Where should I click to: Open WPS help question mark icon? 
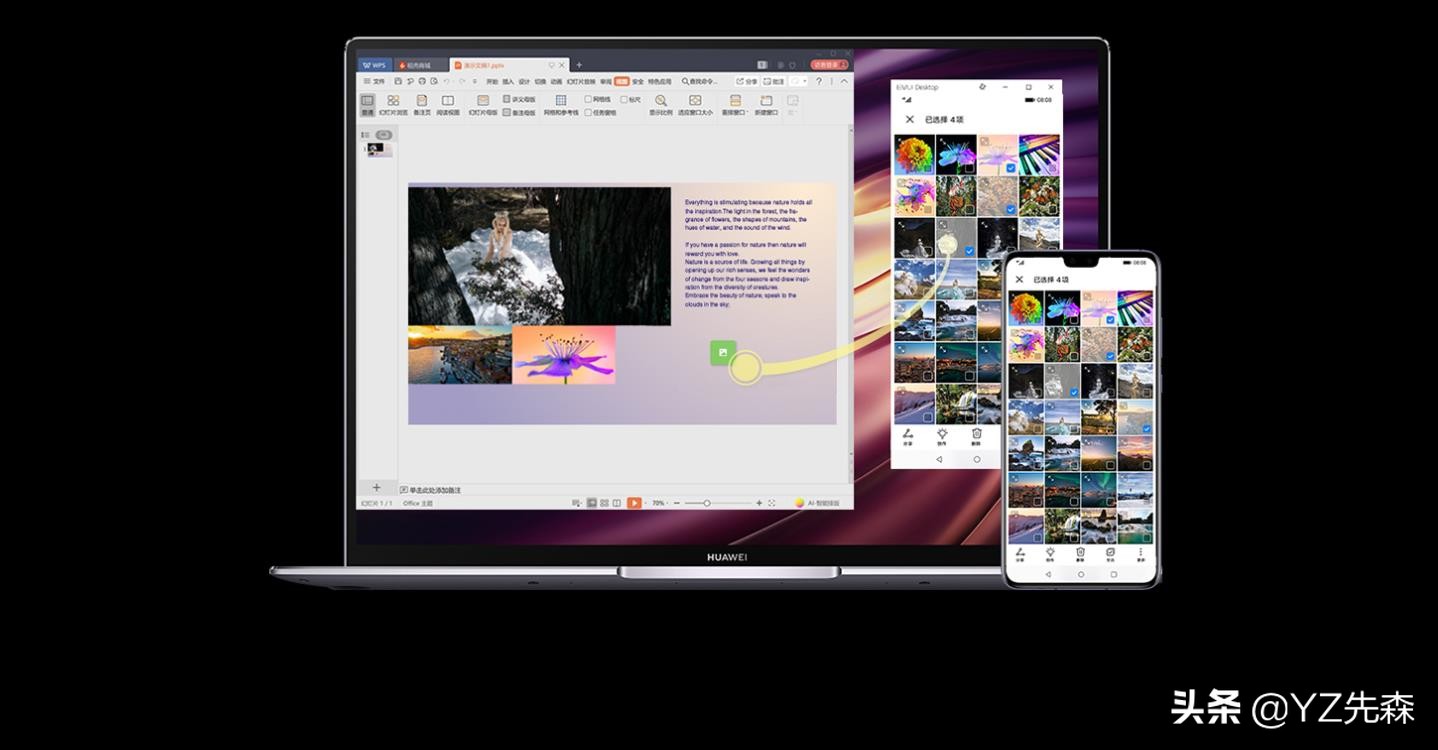[x=819, y=81]
